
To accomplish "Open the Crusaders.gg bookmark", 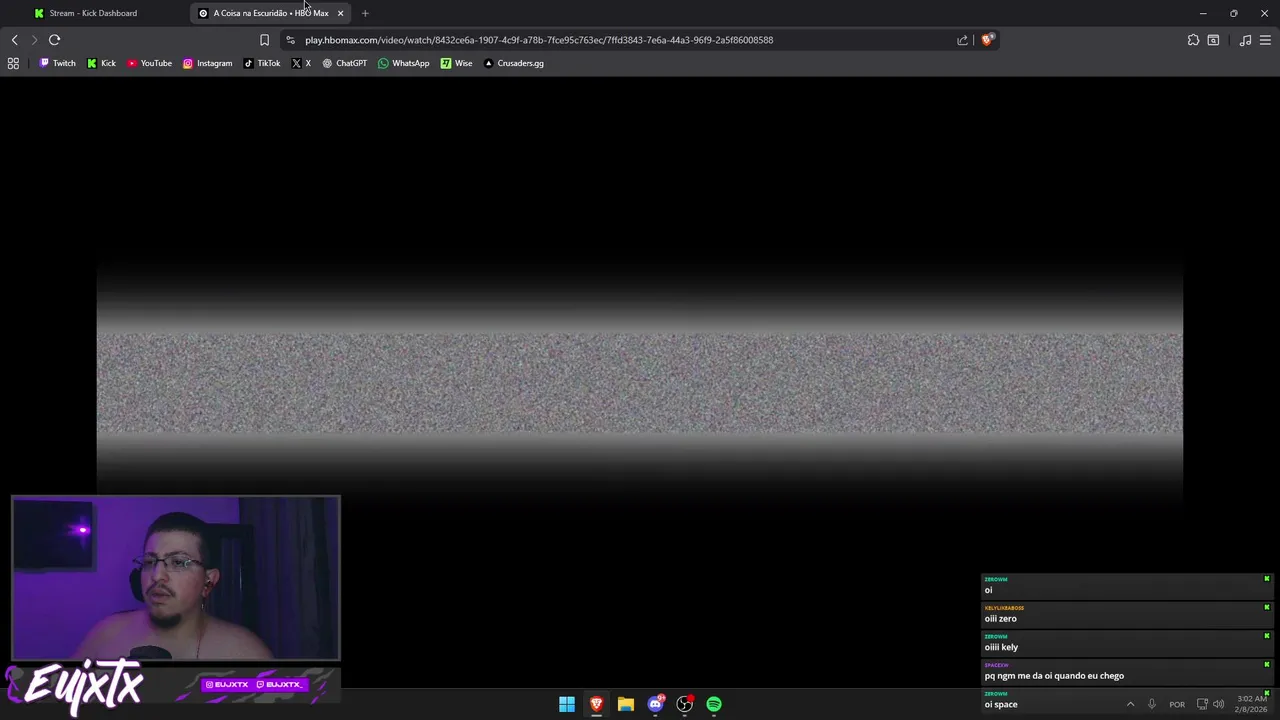I will pyautogui.click(x=513, y=63).
